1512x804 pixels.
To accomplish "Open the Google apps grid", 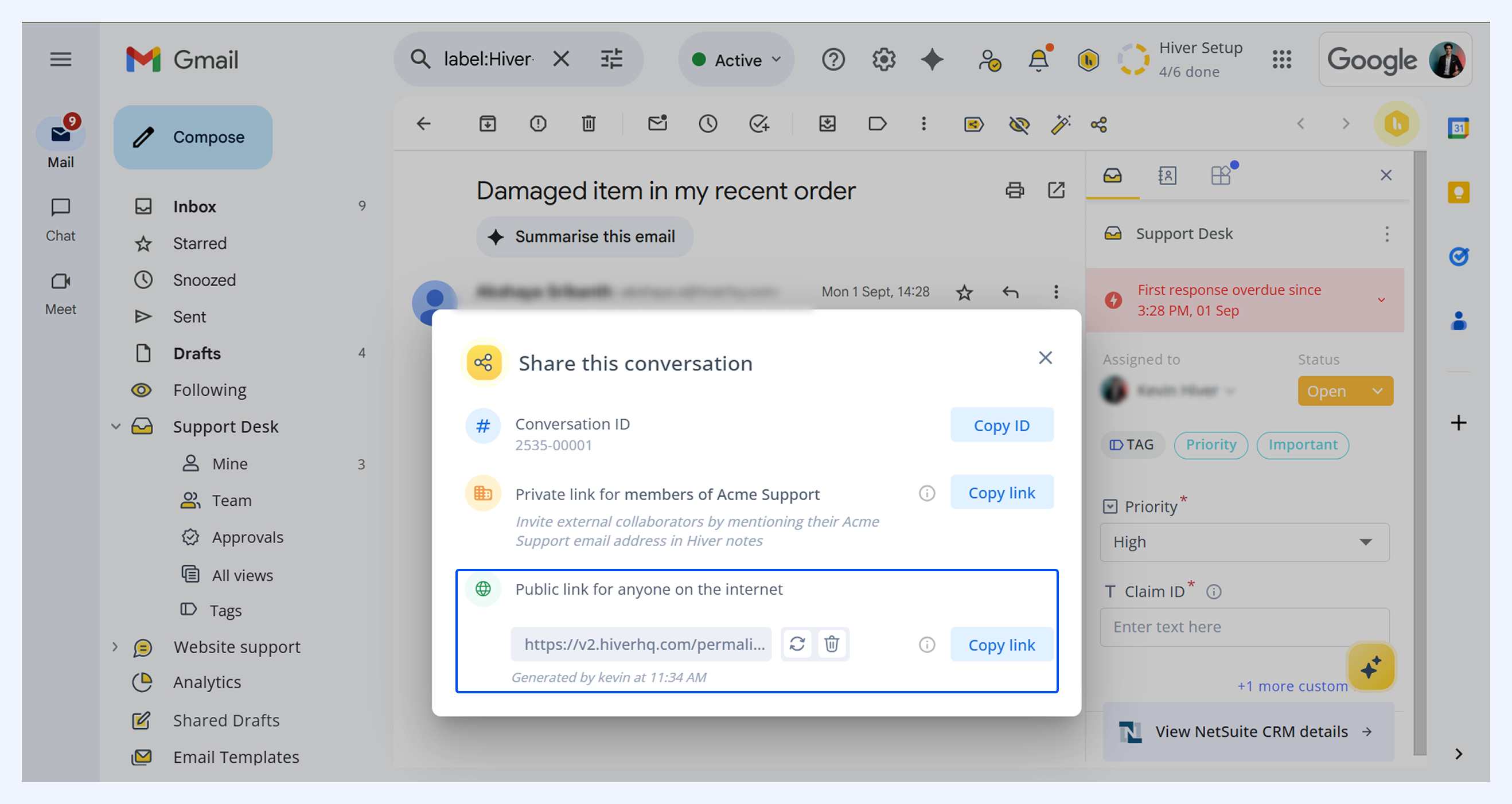I will coord(1281,59).
